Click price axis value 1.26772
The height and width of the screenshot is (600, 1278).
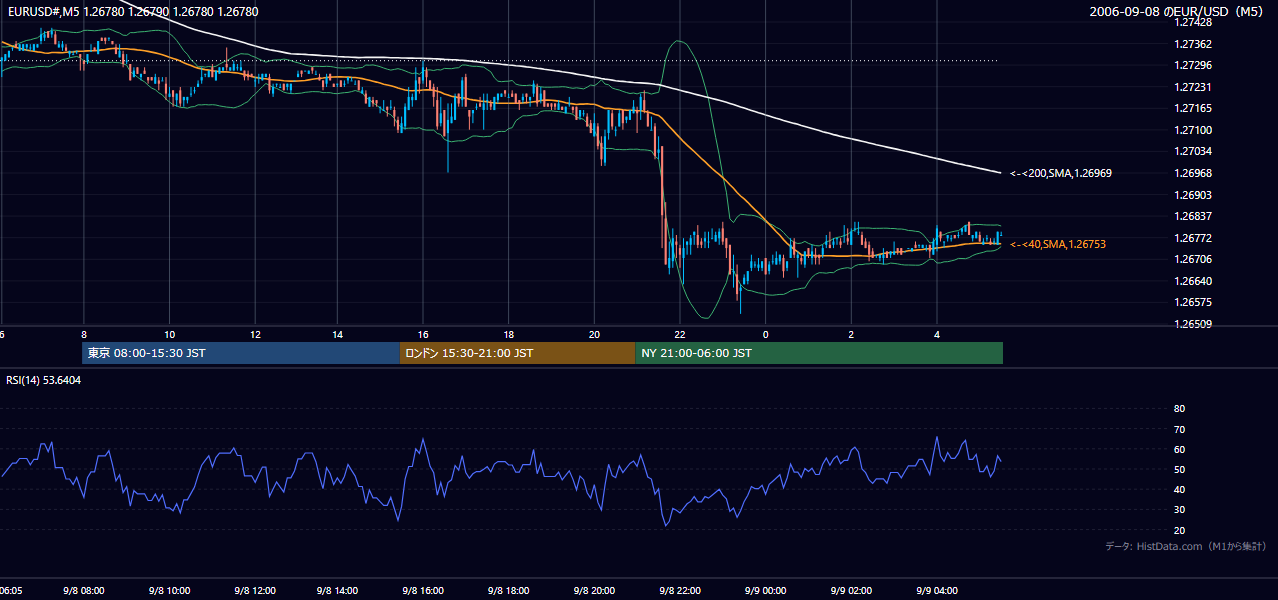click(x=1193, y=238)
